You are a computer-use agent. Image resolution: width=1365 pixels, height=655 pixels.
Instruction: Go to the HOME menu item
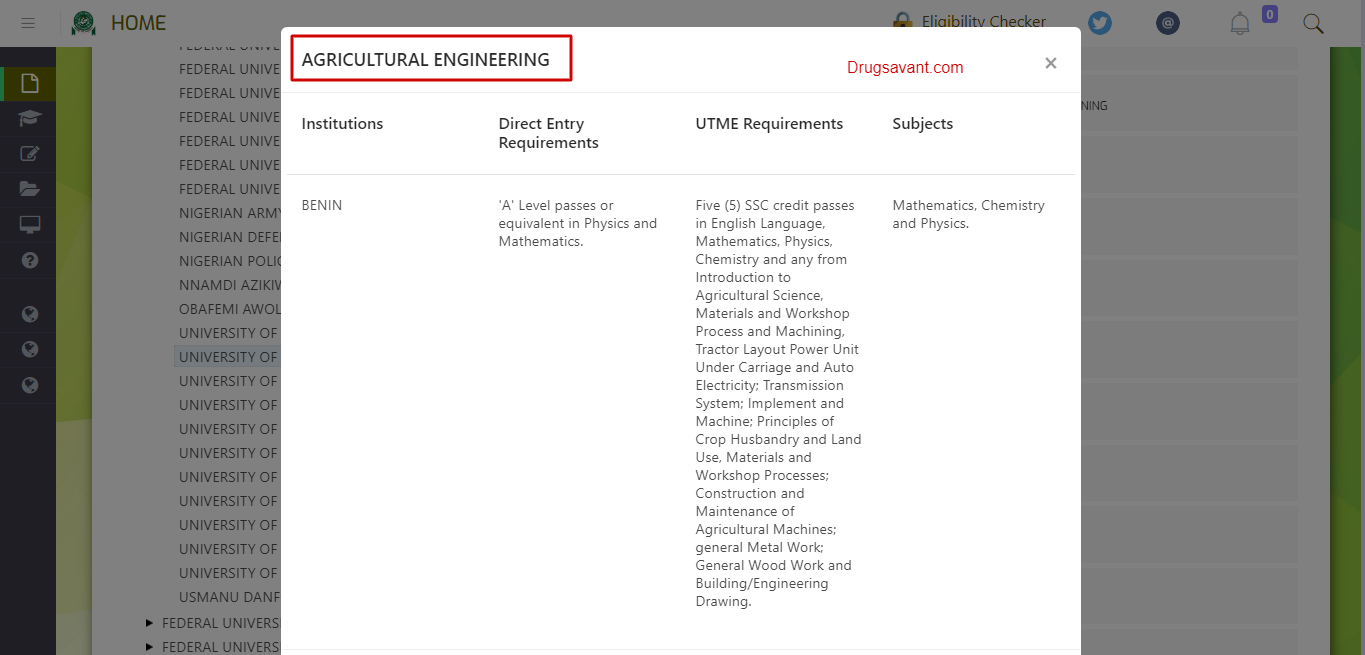[139, 22]
